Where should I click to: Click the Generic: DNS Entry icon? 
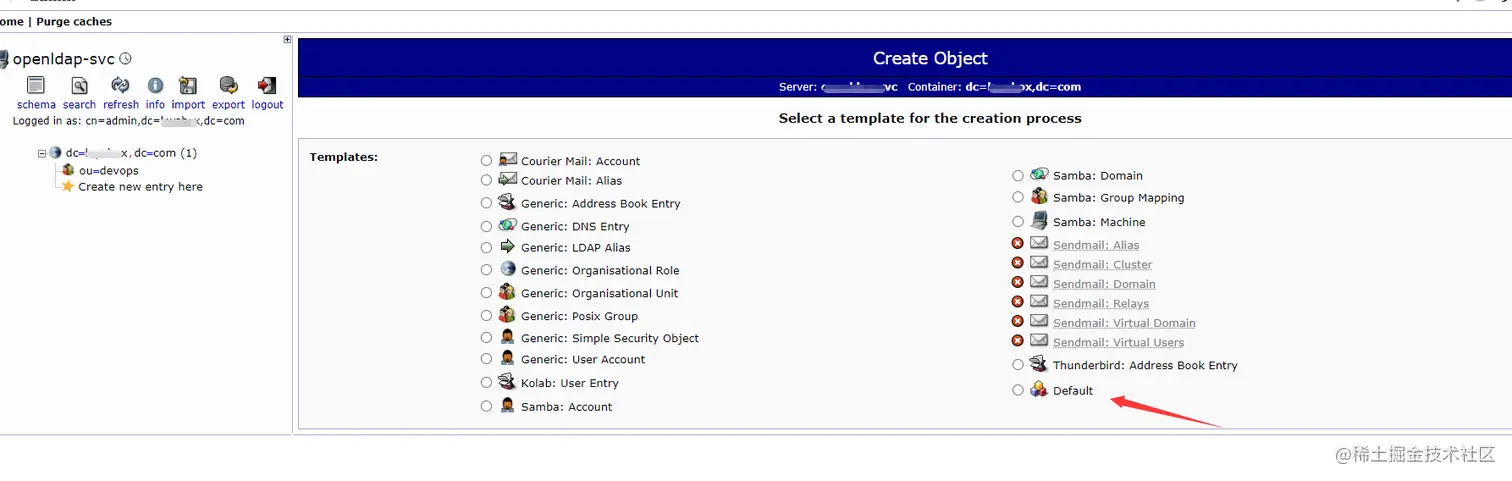[508, 225]
